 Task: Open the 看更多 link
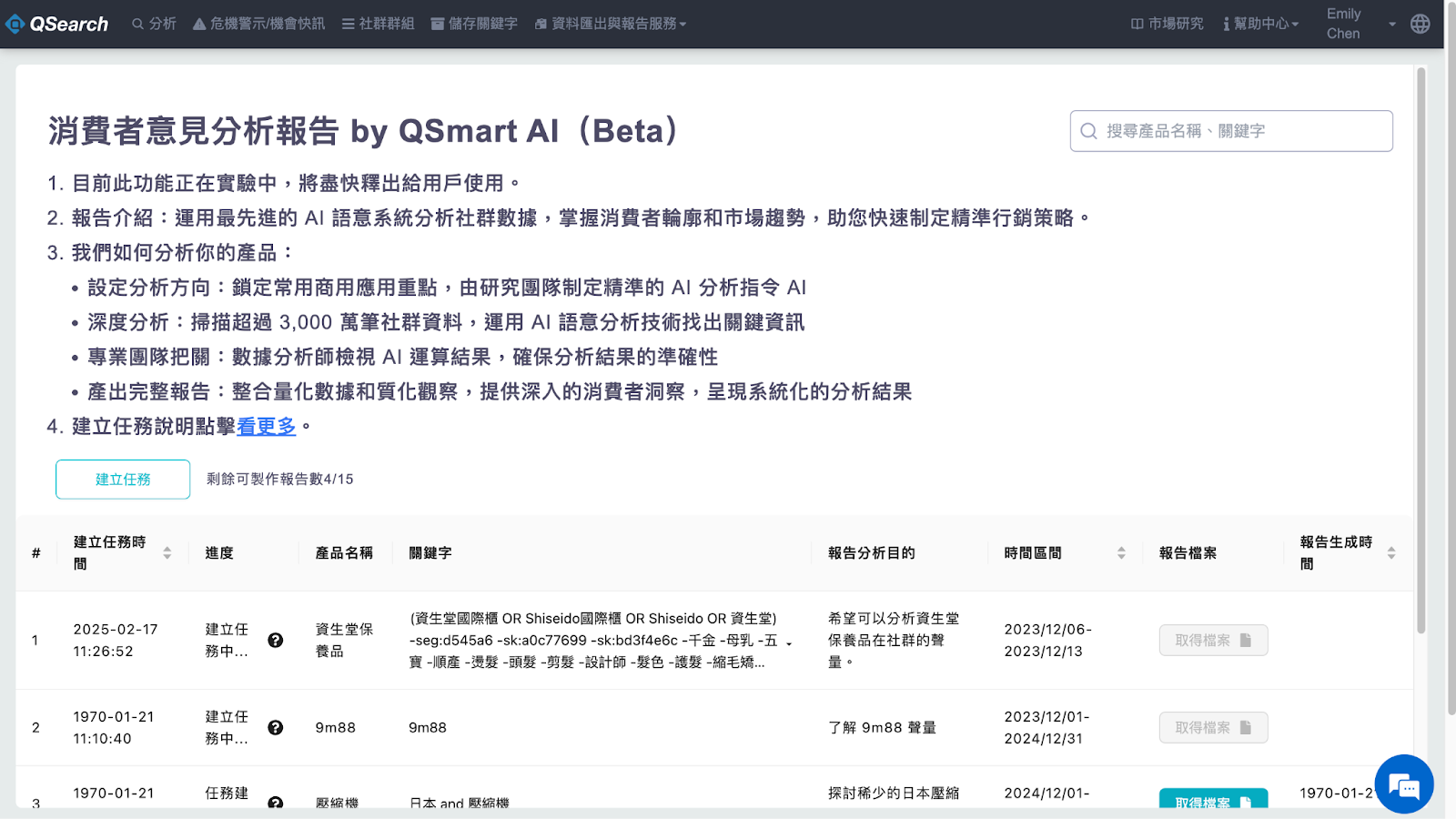(267, 426)
